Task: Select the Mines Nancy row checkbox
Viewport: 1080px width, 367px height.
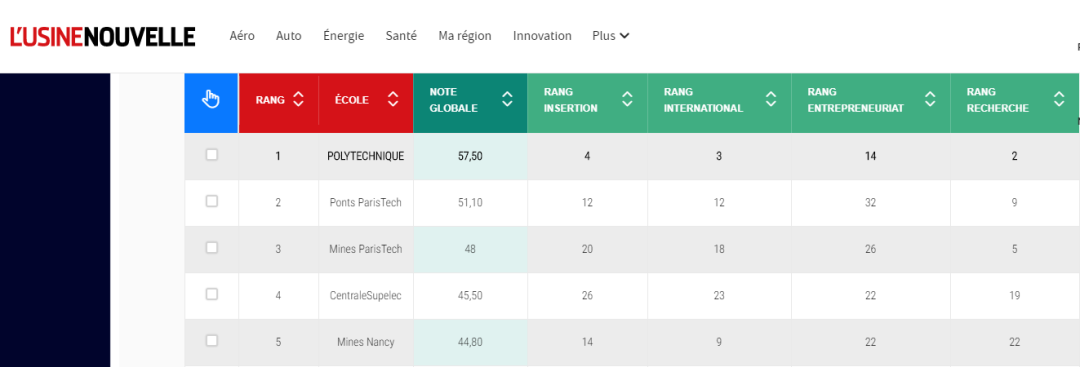Action: (x=211, y=340)
